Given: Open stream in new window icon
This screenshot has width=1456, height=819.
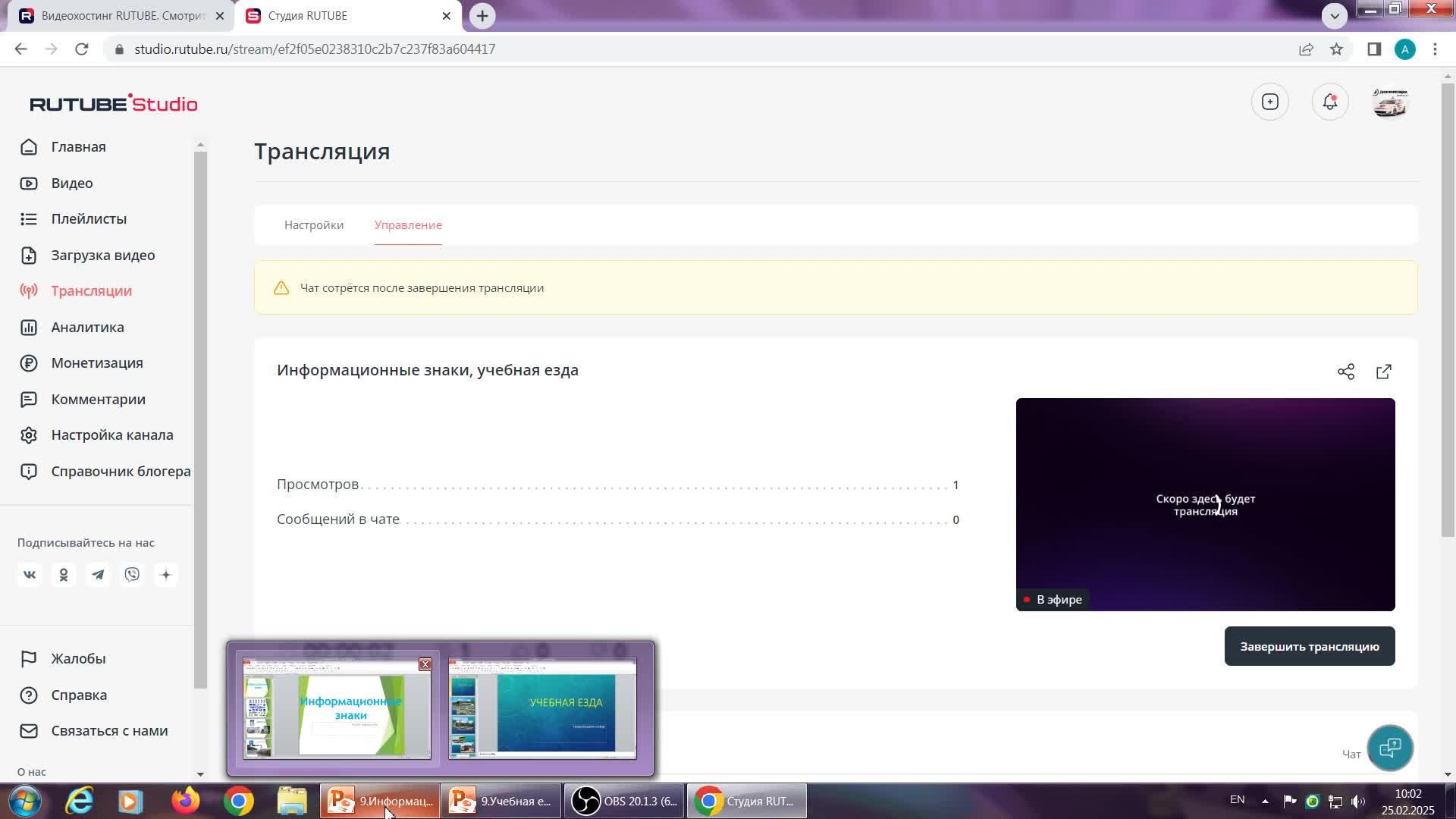Looking at the screenshot, I should pyautogui.click(x=1383, y=372).
